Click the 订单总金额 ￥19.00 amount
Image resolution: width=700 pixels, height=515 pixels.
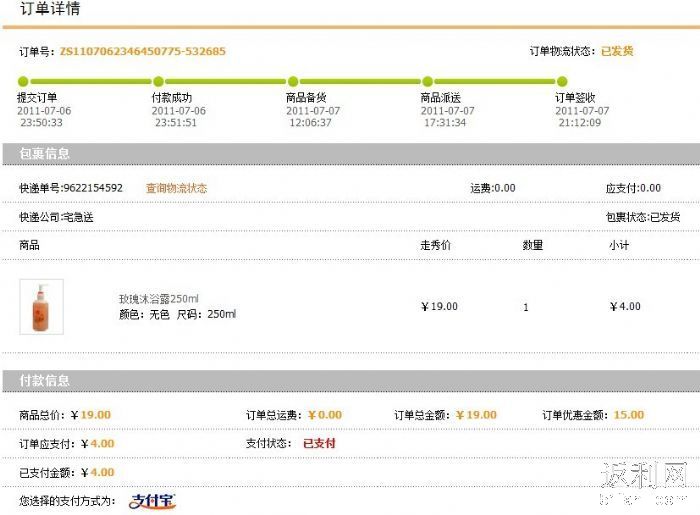(x=476, y=415)
